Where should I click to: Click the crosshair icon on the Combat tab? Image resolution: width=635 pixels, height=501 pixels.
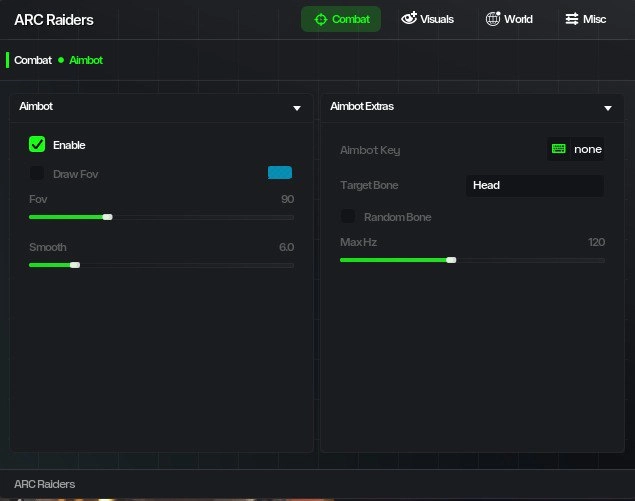pos(320,19)
